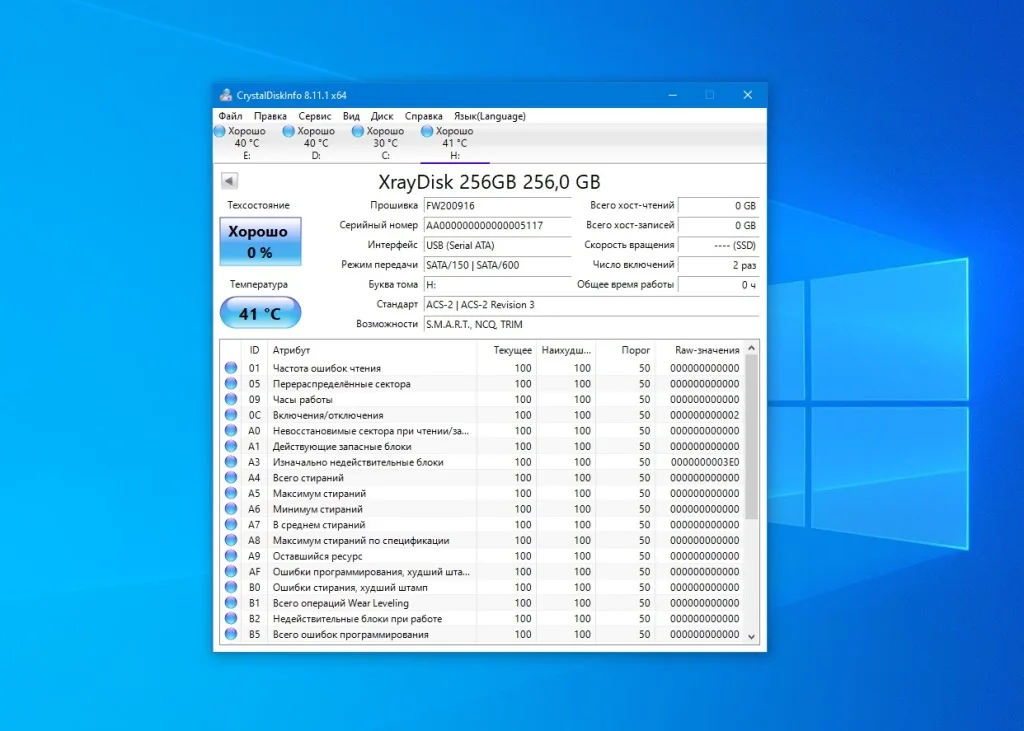Click status icon for Действующие запасные блоки
This screenshot has width=1024, height=731.
(231, 446)
